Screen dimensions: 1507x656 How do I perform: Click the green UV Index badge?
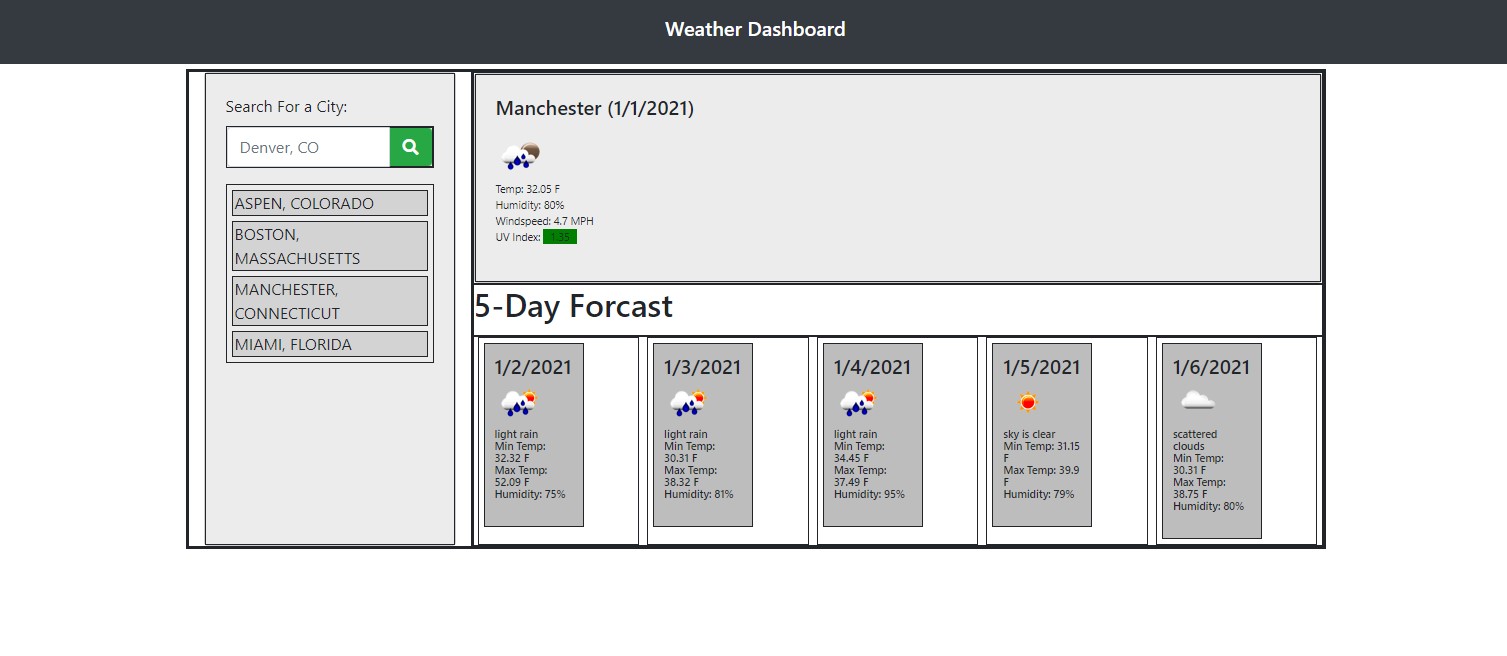tap(560, 237)
